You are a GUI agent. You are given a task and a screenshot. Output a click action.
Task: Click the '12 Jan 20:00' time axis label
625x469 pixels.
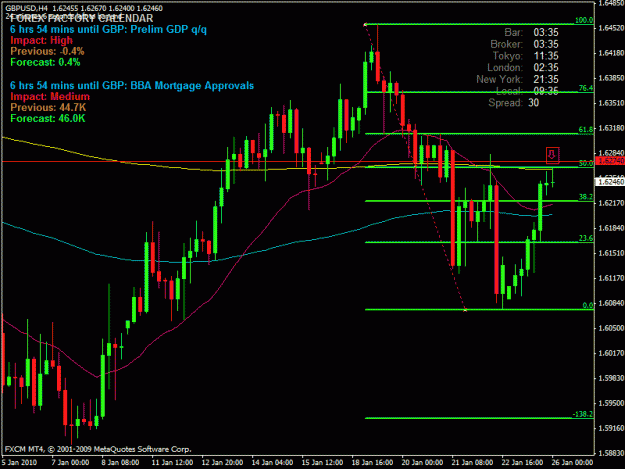tap(222, 463)
